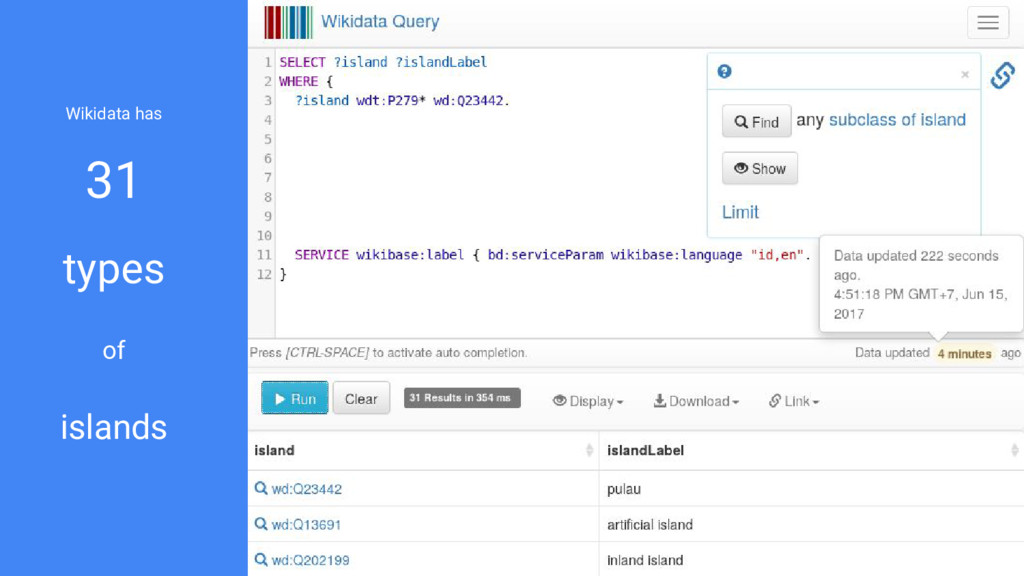Viewport: 1024px width, 576px height.
Task: Run the SPARQL query
Action: [x=295, y=398]
